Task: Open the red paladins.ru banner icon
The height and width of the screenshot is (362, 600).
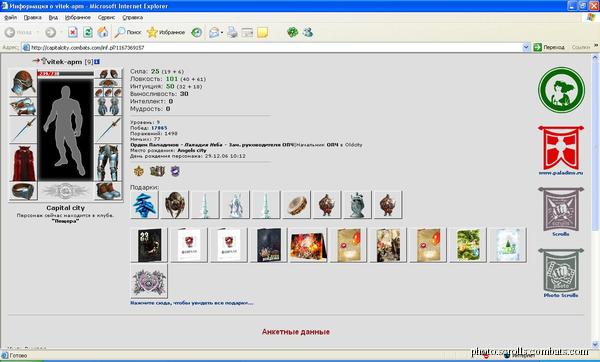Action: tap(561, 148)
